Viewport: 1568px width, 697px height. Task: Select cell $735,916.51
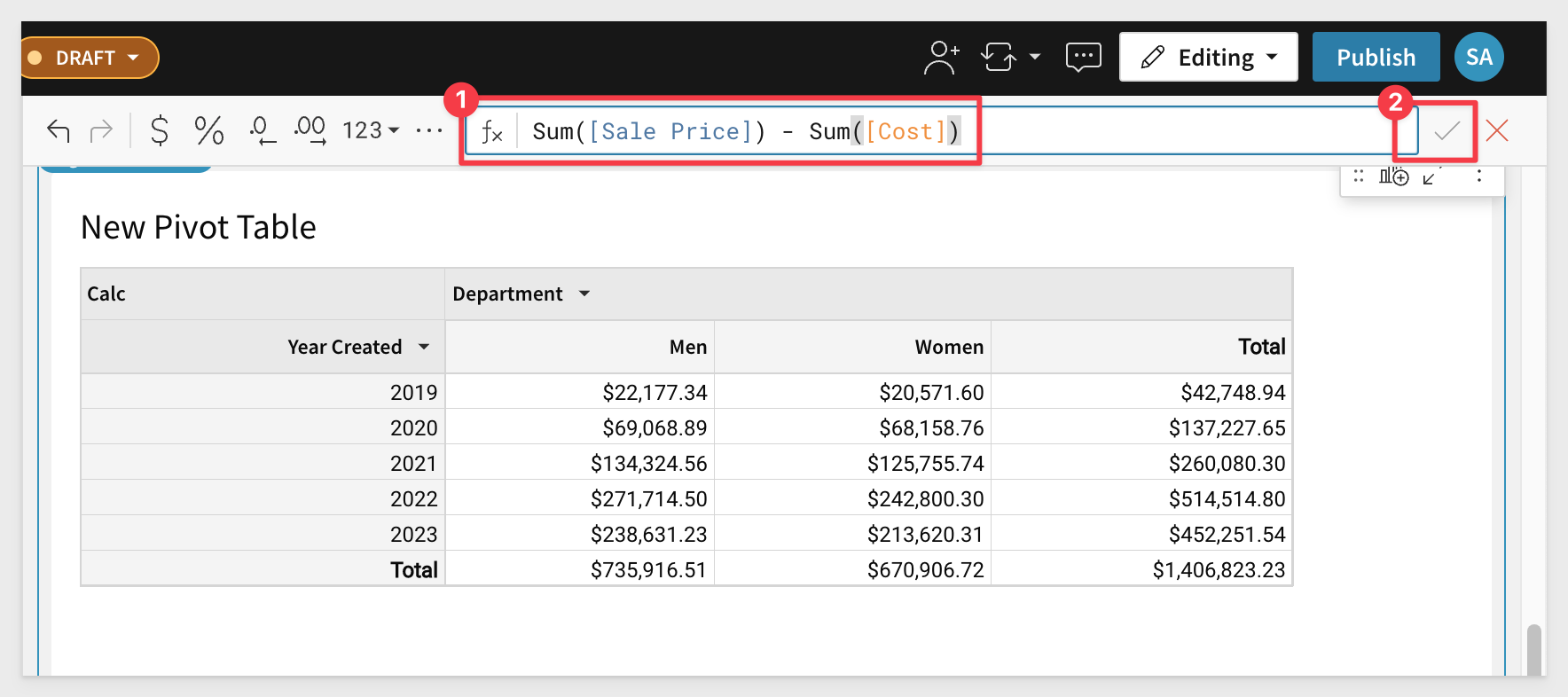click(580, 569)
